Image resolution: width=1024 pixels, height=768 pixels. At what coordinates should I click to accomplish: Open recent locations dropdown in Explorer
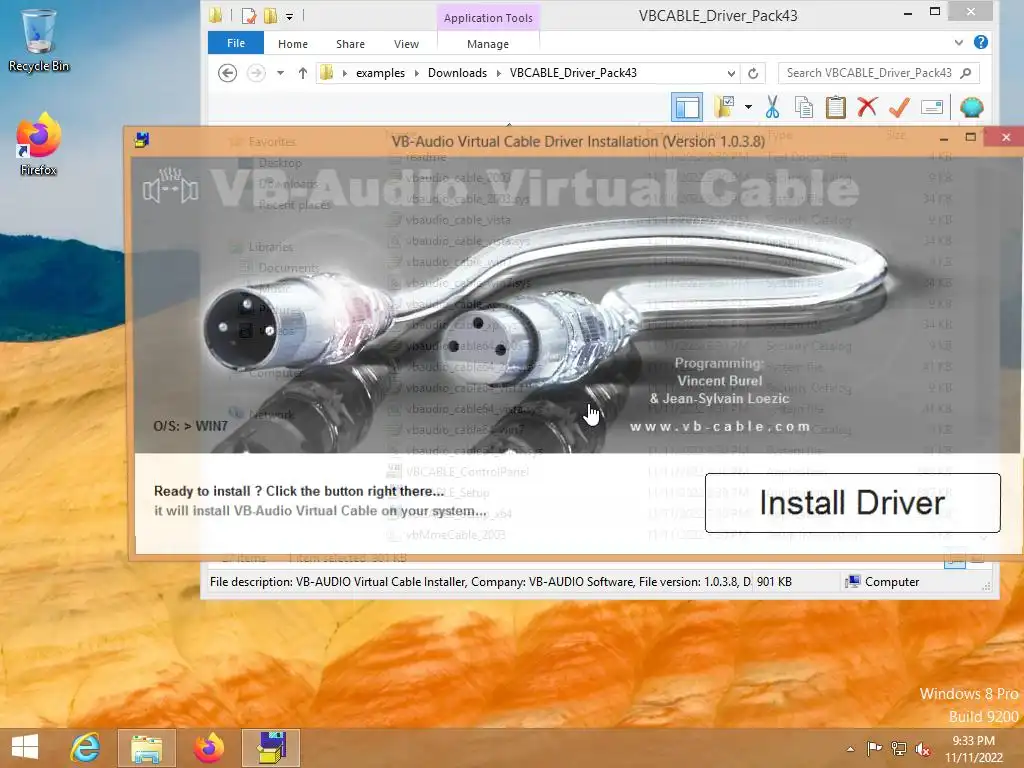pos(280,72)
